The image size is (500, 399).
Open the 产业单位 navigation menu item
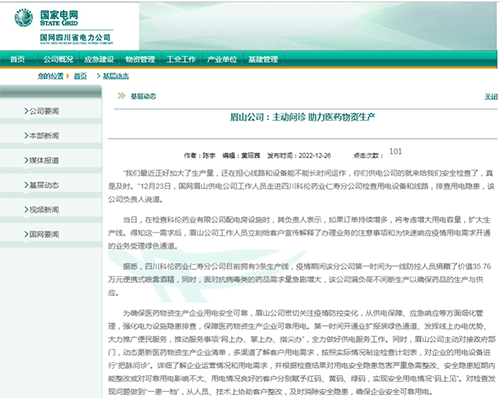[222, 59]
